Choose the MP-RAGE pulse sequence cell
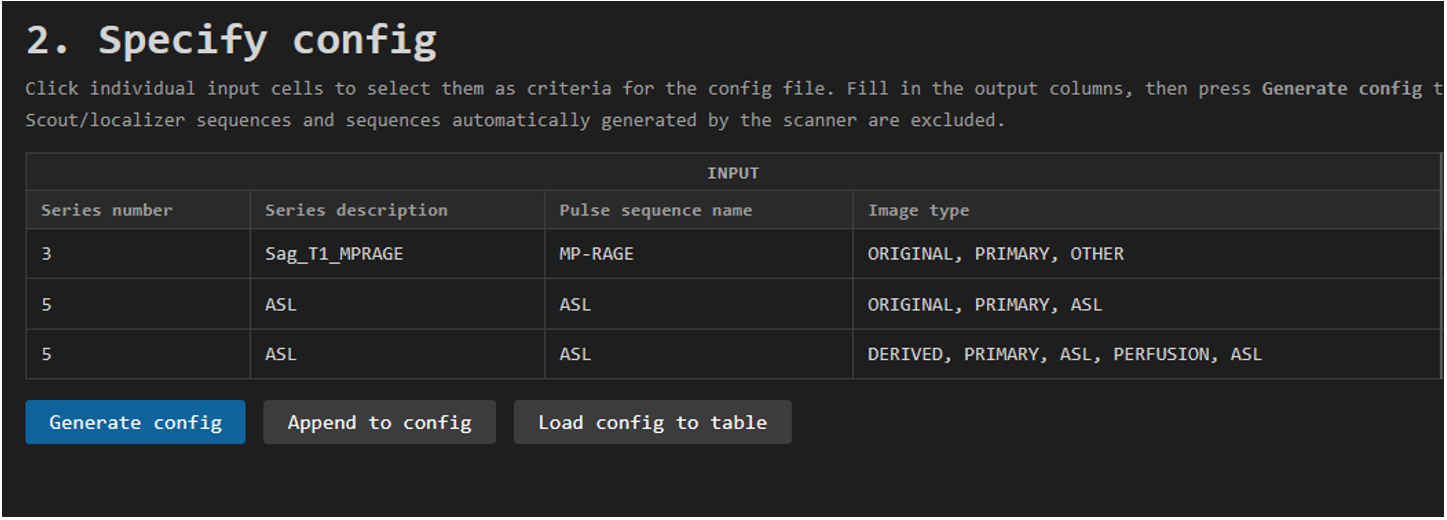The width and height of the screenshot is (1447, 520). coord(698,254)
